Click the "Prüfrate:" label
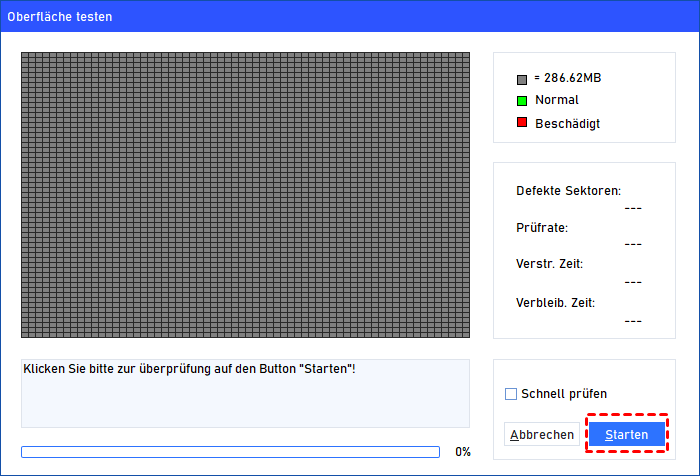Screen dimensions: 700x476 (542, 228)
